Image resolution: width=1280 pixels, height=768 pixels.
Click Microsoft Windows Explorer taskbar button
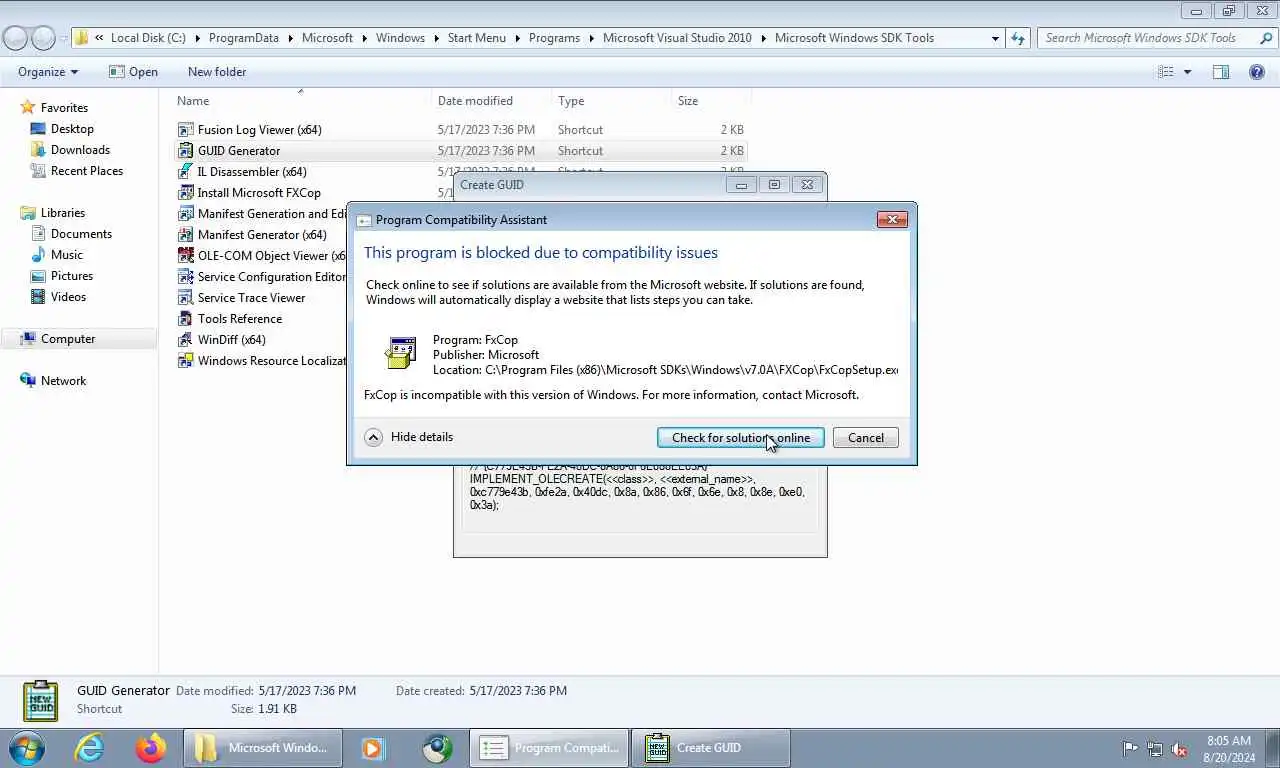click(x=263, y=748)
